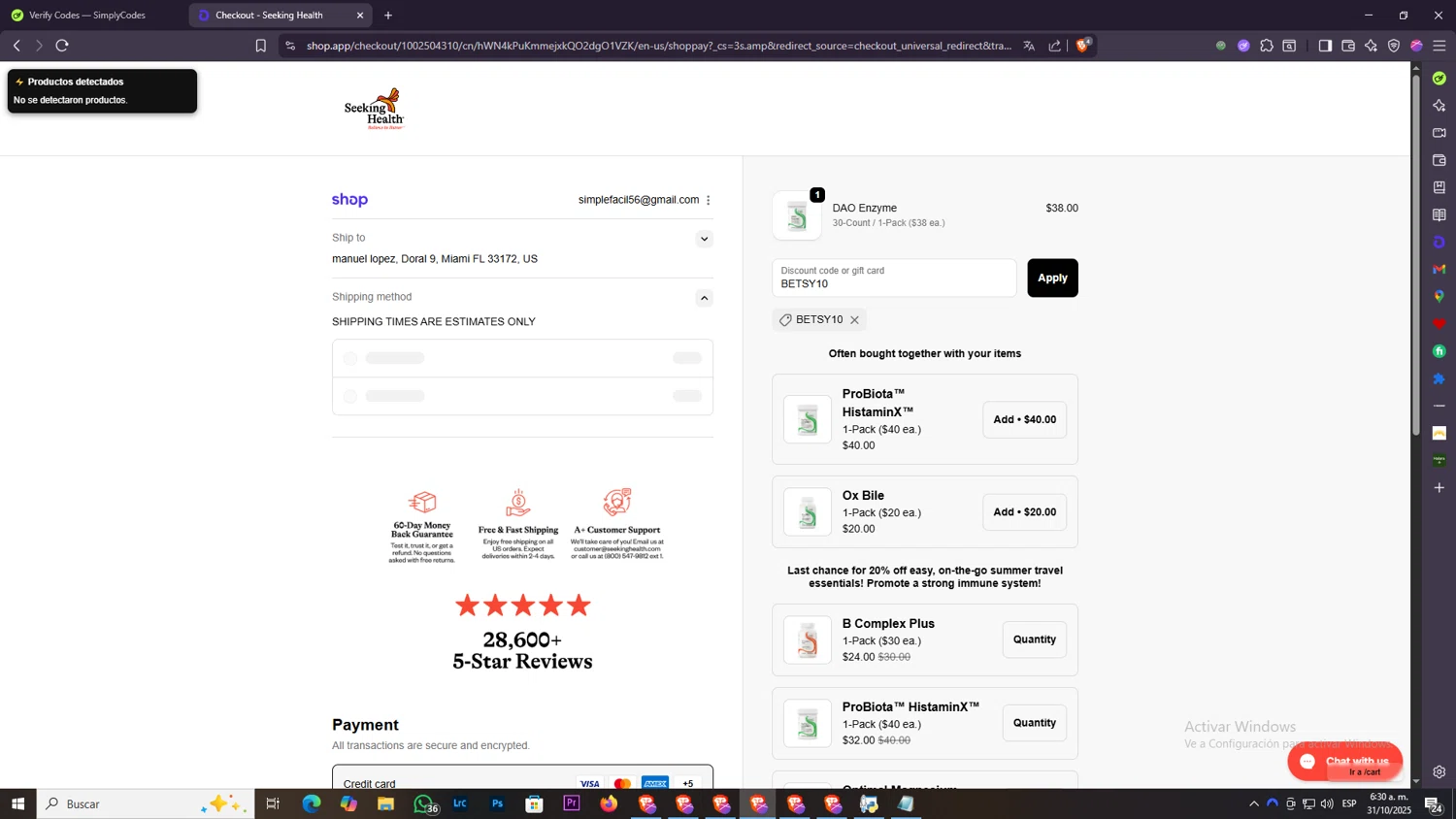
Task: Open Gmail from the browser sidebar
Action: coord(1439,269)
